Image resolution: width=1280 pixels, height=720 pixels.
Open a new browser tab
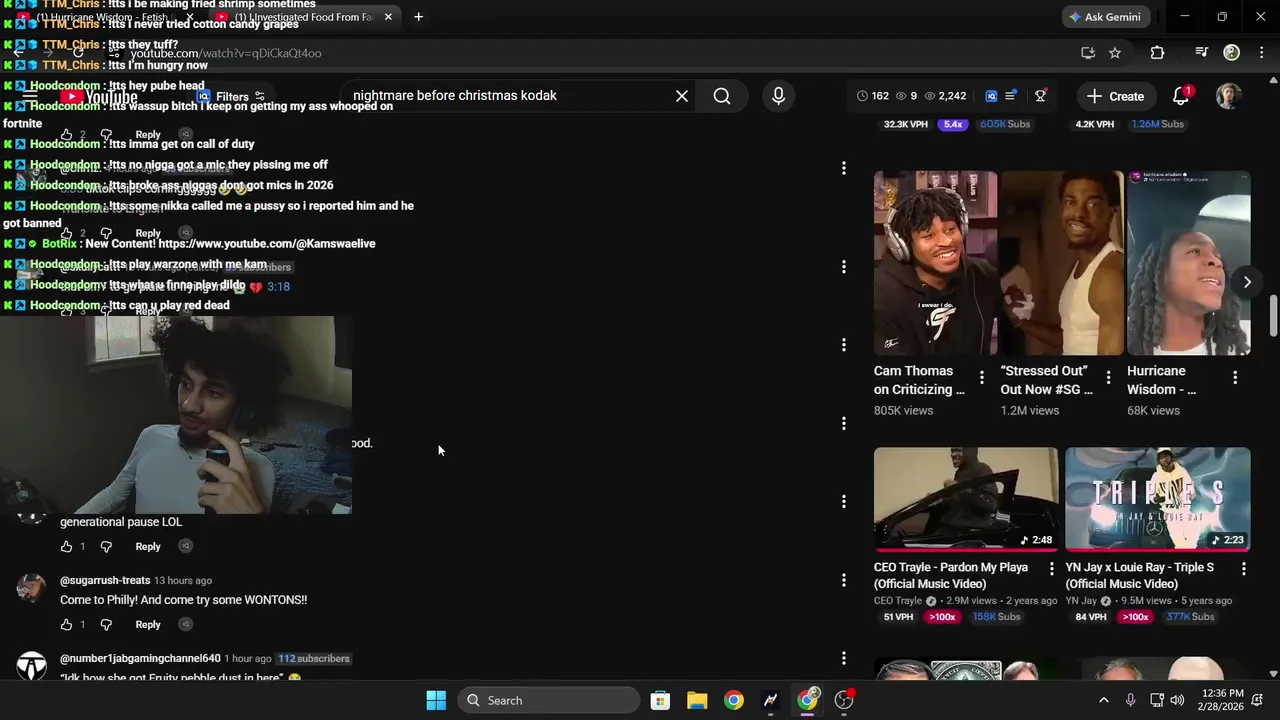418,17
